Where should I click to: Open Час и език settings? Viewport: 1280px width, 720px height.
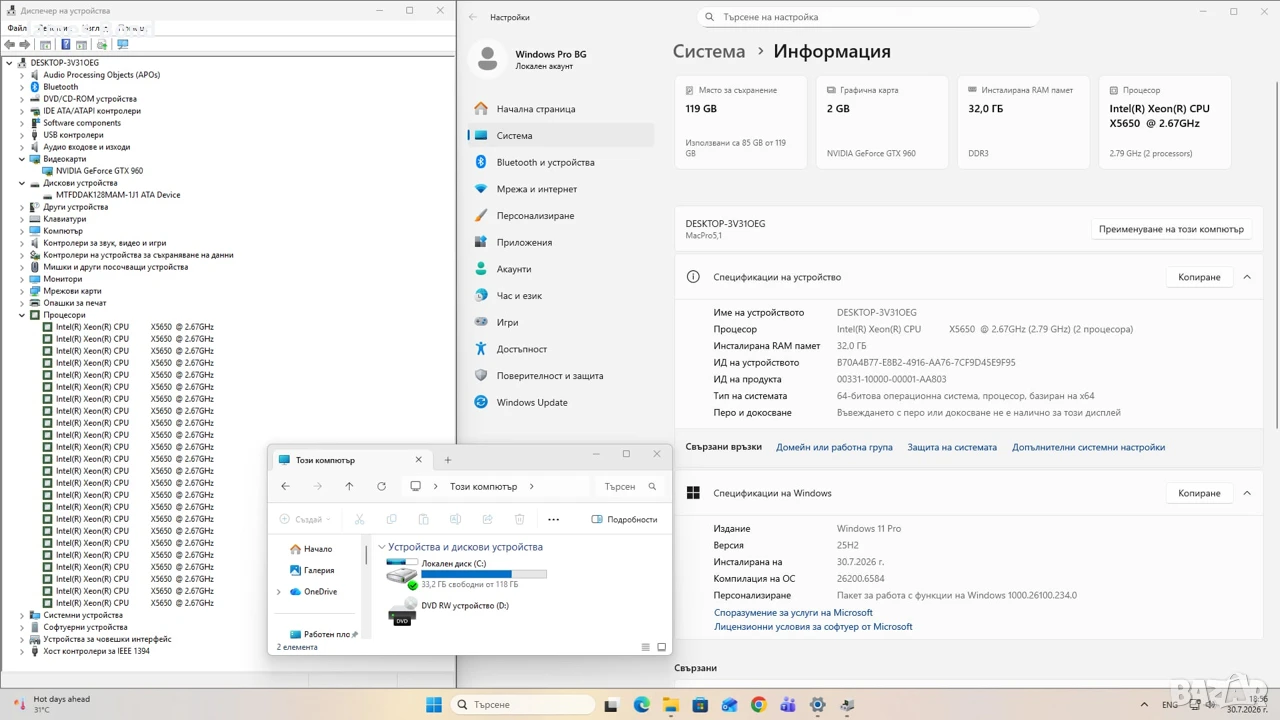561,296
